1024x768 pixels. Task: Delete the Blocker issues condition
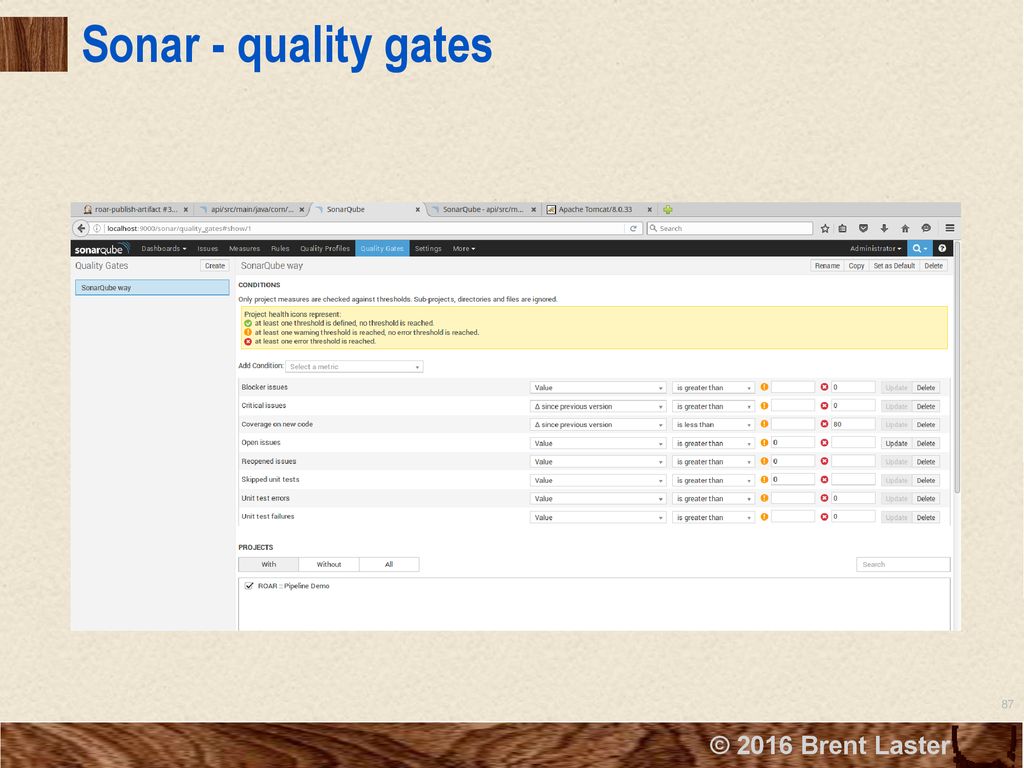click(925, 388)
